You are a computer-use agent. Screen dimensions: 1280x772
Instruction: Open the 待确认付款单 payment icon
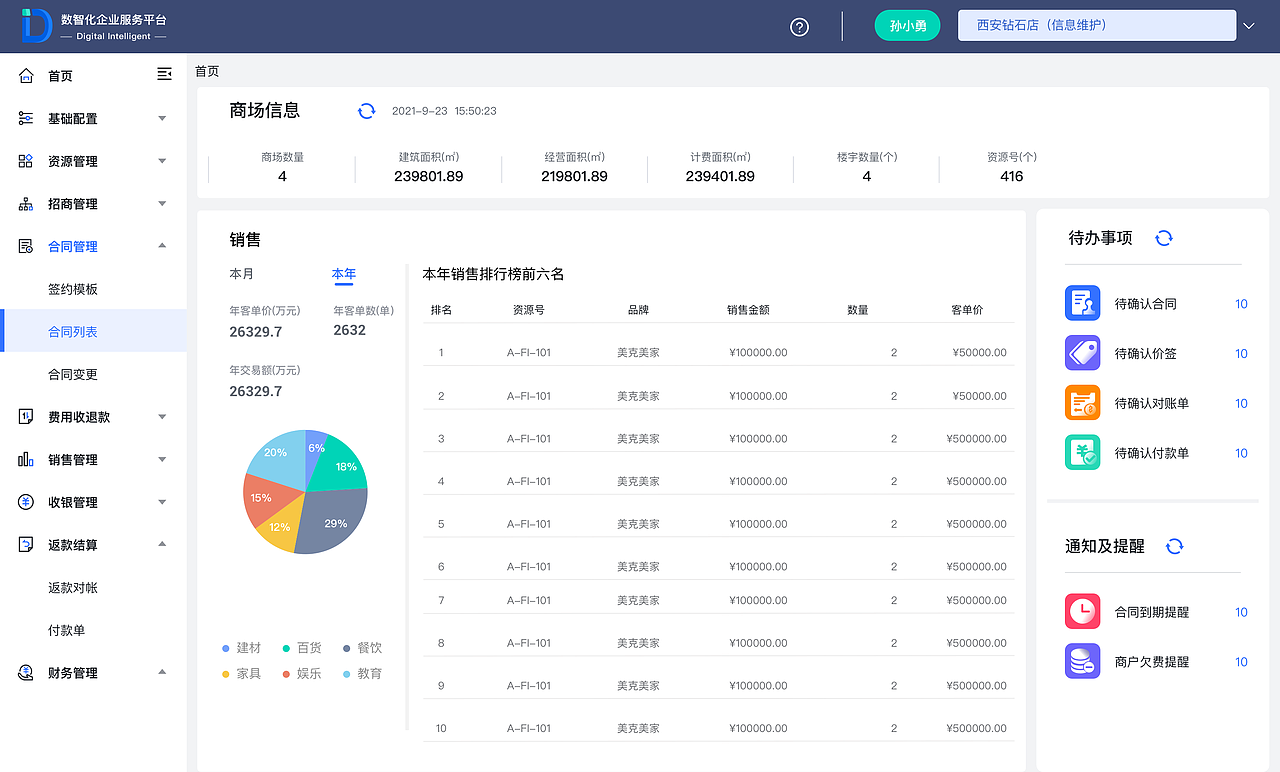pyautogui.click(x=1082, y=453)
